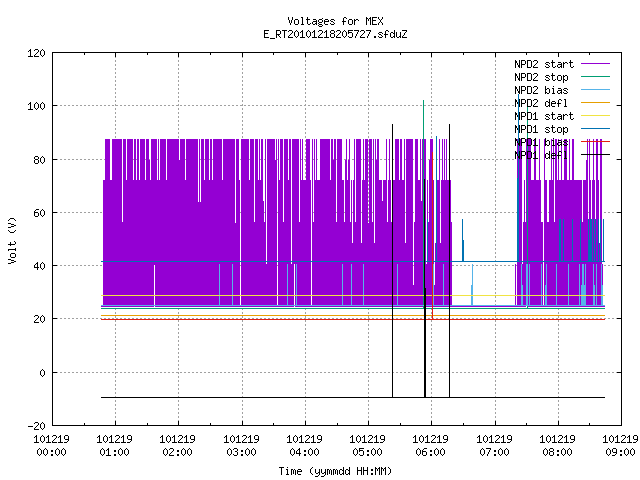Click the orange NPD2 defl legend line
Viewport: 640px width, 480px height.
point(595,103)
